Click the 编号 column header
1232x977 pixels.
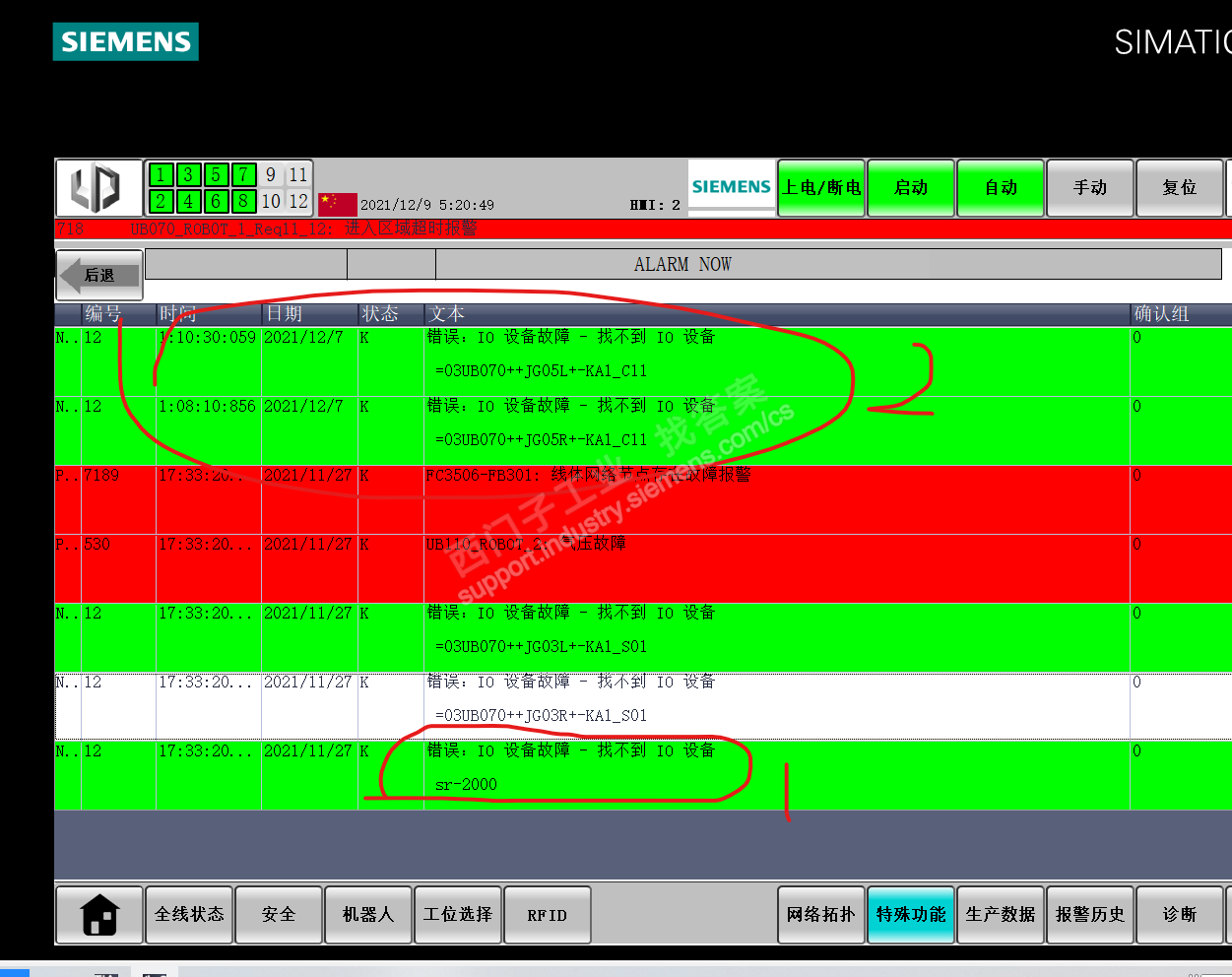pos(118,314)
